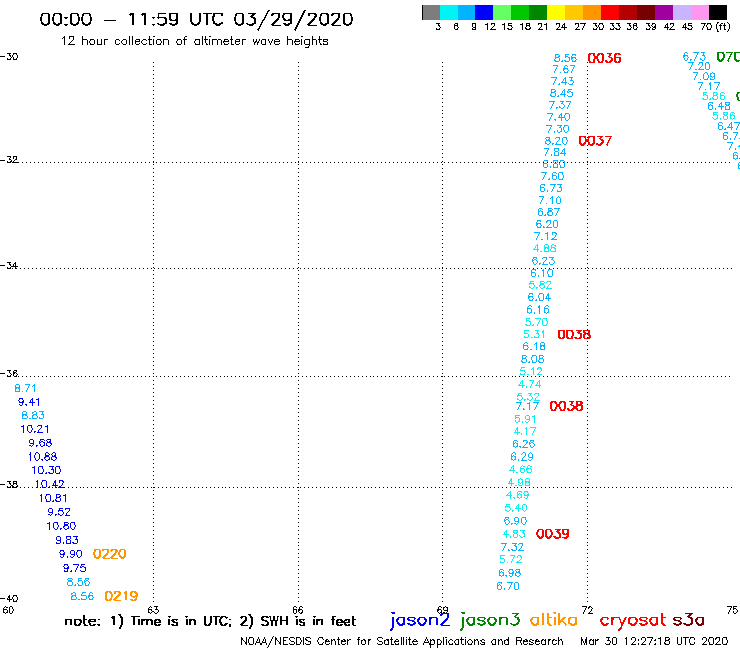Click the red time marker '0039'
This screenshot has height=650, width=740.
(553, 534)
